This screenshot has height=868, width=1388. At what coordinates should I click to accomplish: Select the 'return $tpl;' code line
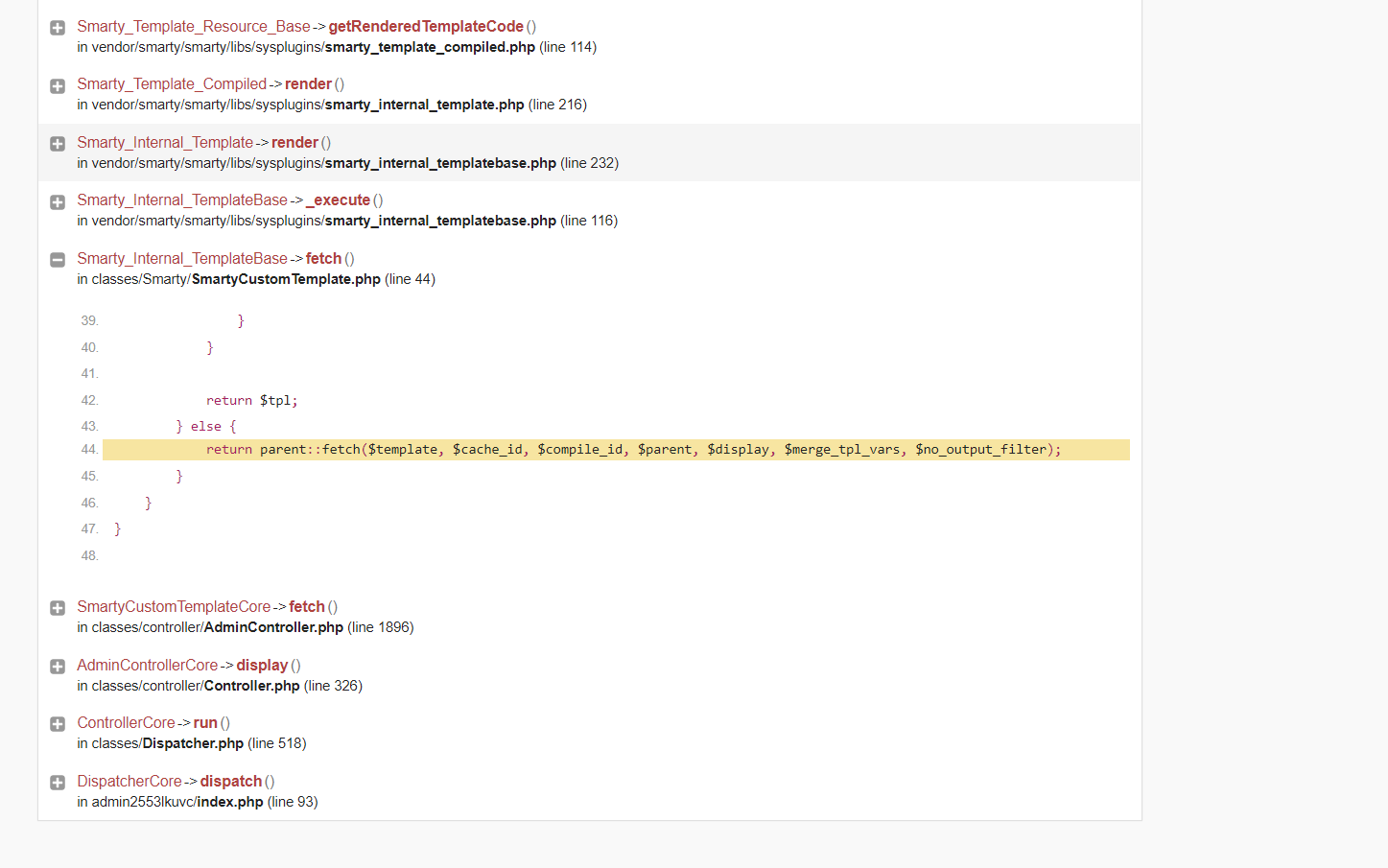[x=252, y=401]
